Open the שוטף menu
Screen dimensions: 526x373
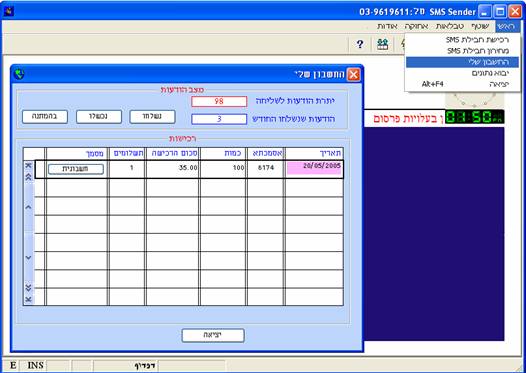480,26
